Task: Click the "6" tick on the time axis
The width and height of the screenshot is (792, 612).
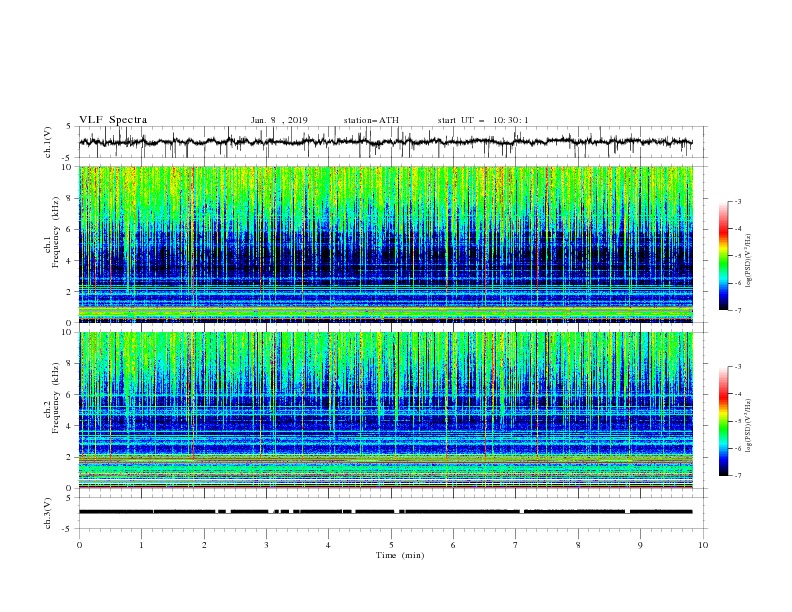Action: click(453, 545)
